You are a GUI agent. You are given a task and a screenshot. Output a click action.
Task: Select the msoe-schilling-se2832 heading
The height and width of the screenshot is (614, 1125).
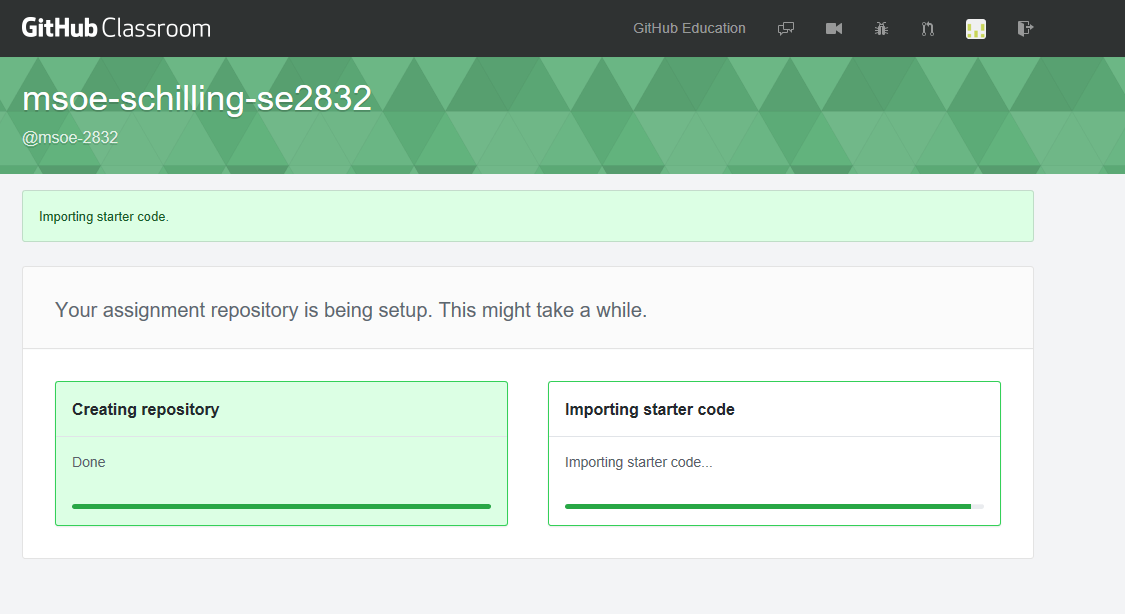[x=196, y=97]
